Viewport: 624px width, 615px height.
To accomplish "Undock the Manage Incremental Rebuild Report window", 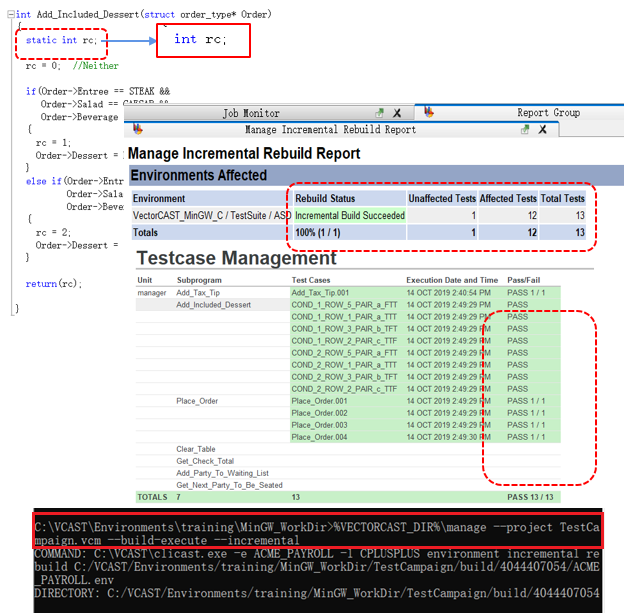I will pyautogui.click(x=524, y=129).
